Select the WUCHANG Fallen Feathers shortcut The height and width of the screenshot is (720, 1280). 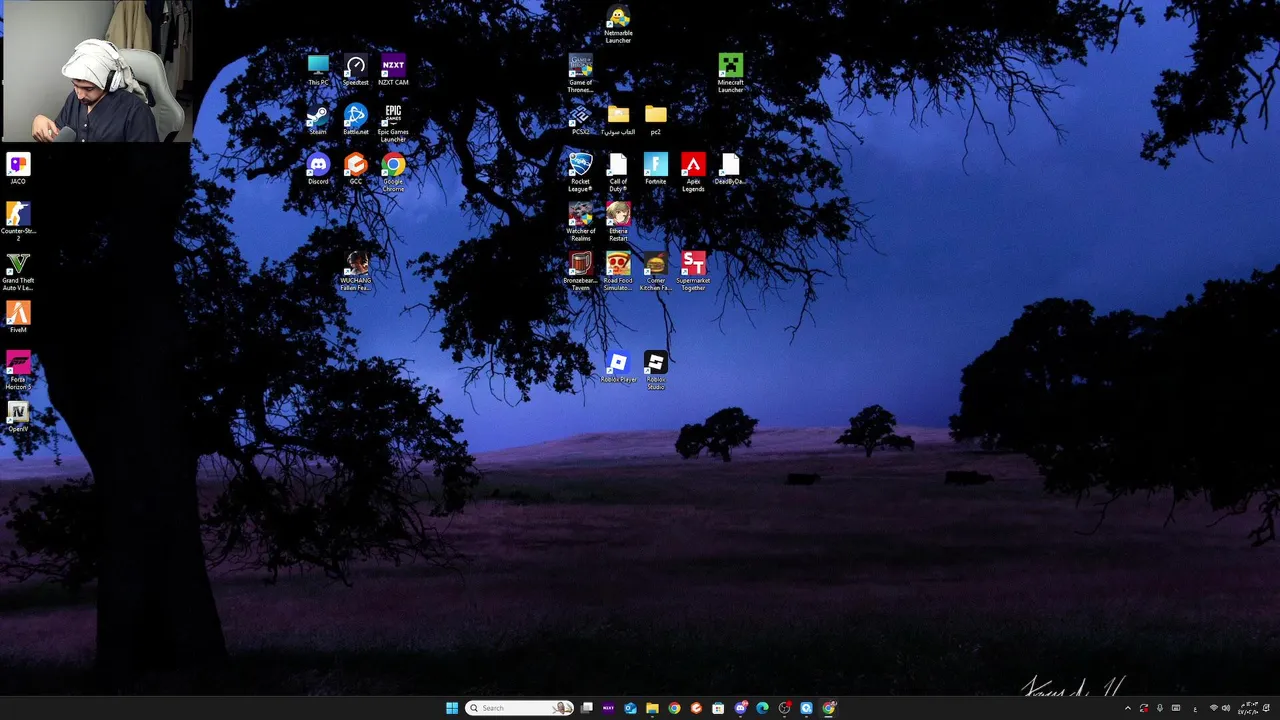click(x=355, y=271)
